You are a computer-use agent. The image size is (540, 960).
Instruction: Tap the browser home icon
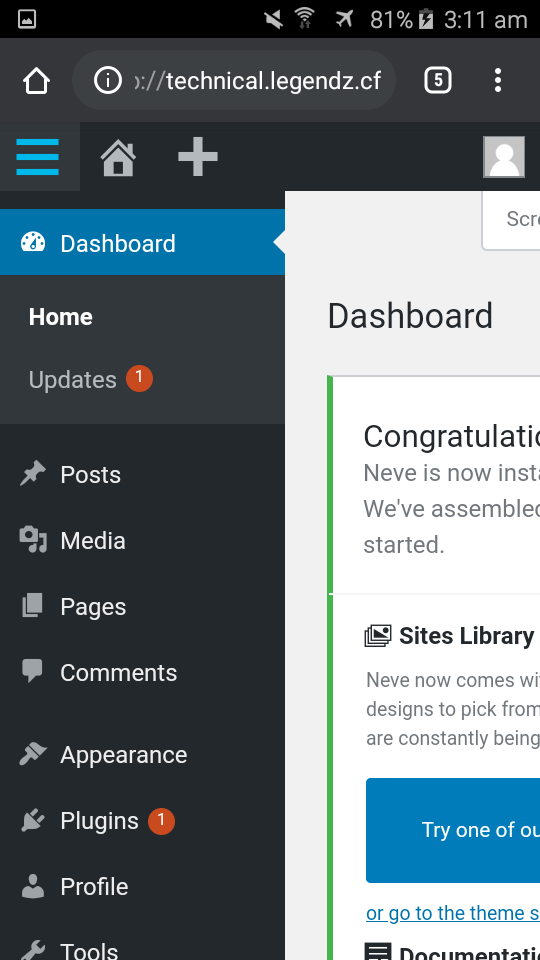(36, 80)
